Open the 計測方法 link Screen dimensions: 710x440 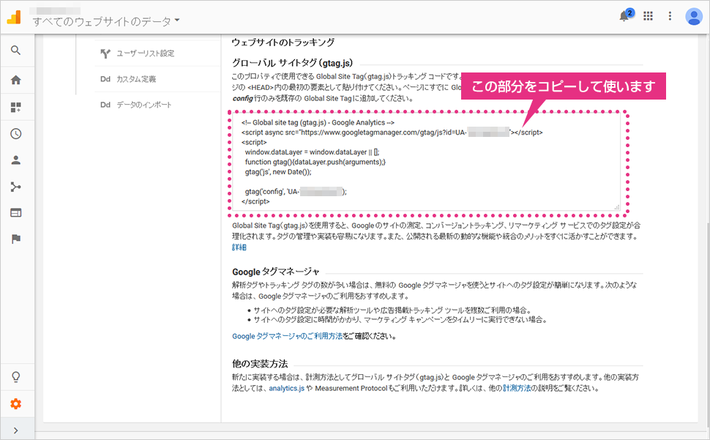[517, 388]
